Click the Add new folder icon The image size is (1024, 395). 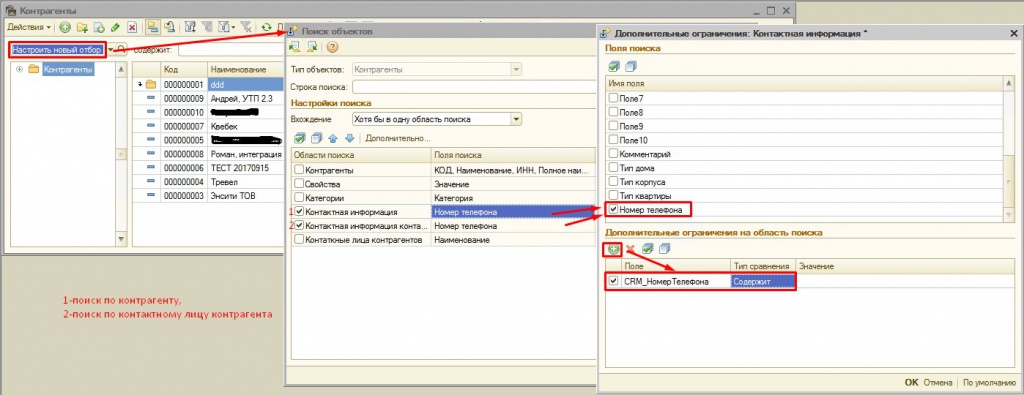click(x=82, y=27)
